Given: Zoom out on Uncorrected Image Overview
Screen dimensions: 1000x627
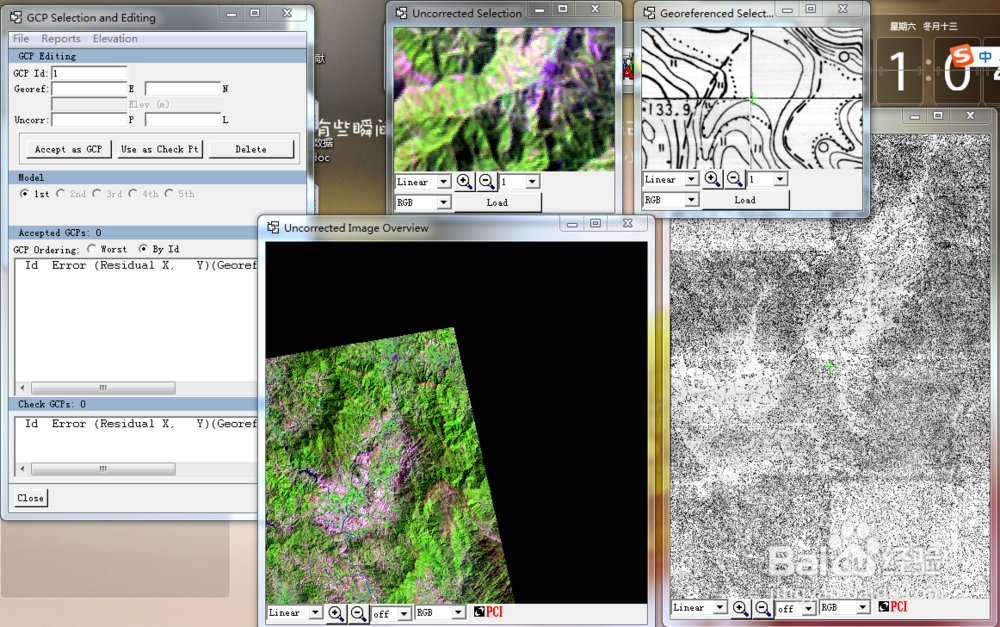Looking at the screenshot, I should coord(358,613).
